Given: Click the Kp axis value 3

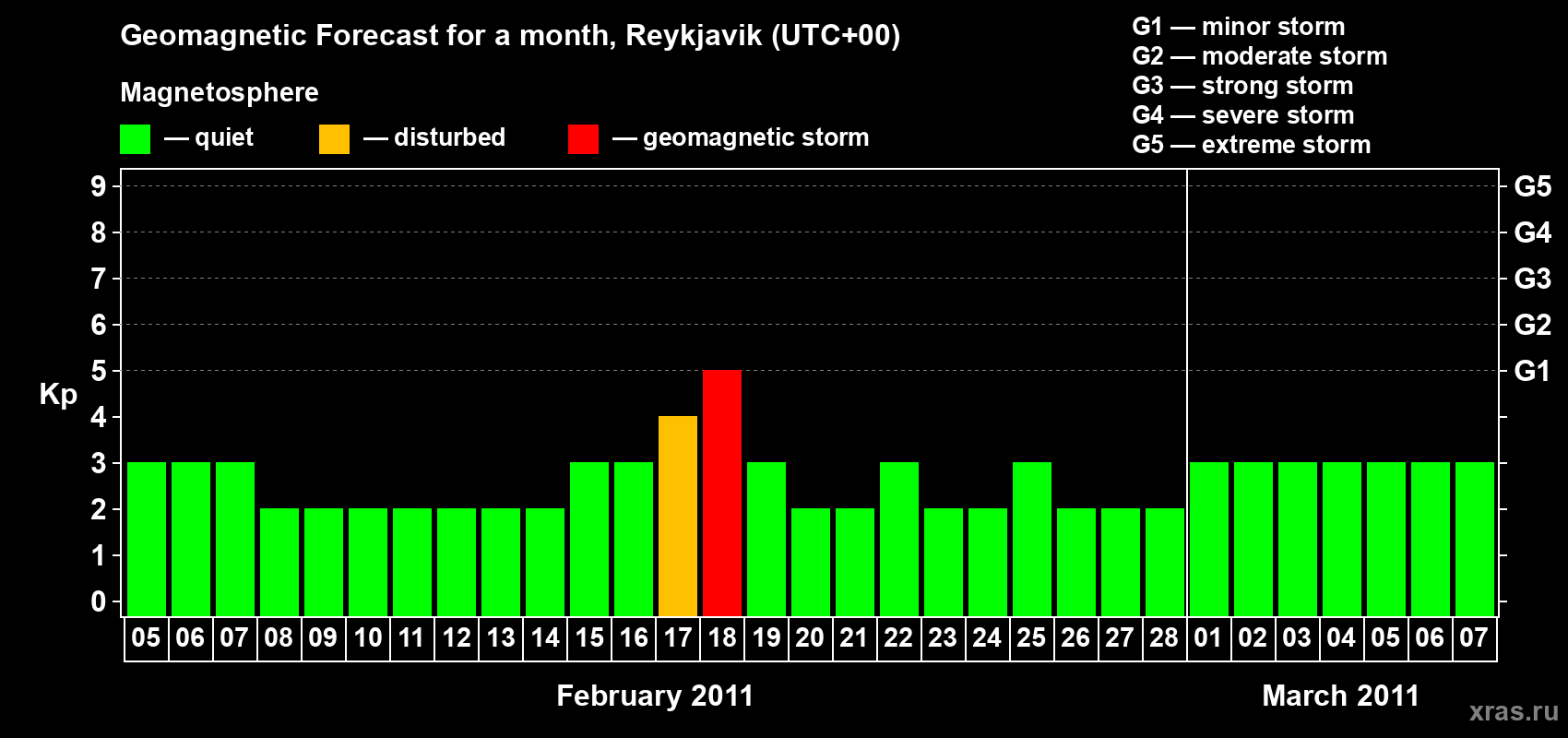Looking at the screenshot, I should (99, 463).
